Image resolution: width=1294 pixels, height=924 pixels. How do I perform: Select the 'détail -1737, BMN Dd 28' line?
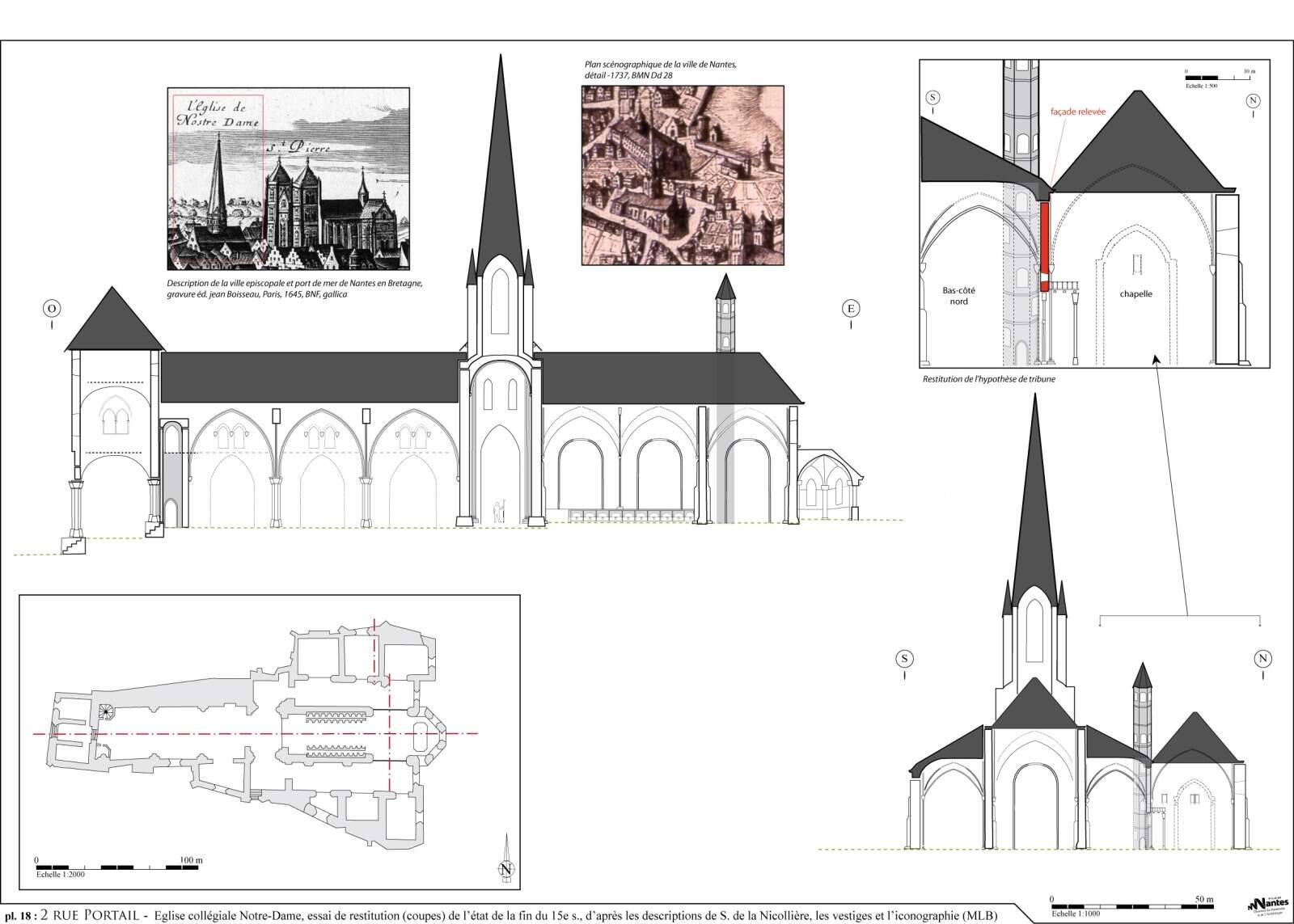(628, 74)
